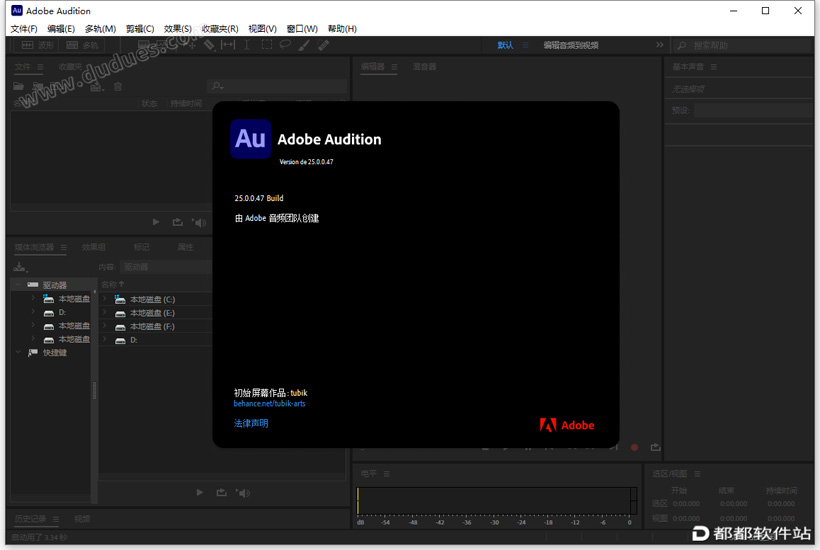
Task: Click the Au logo in the about dialog
Action: click(x=250, y=139)
